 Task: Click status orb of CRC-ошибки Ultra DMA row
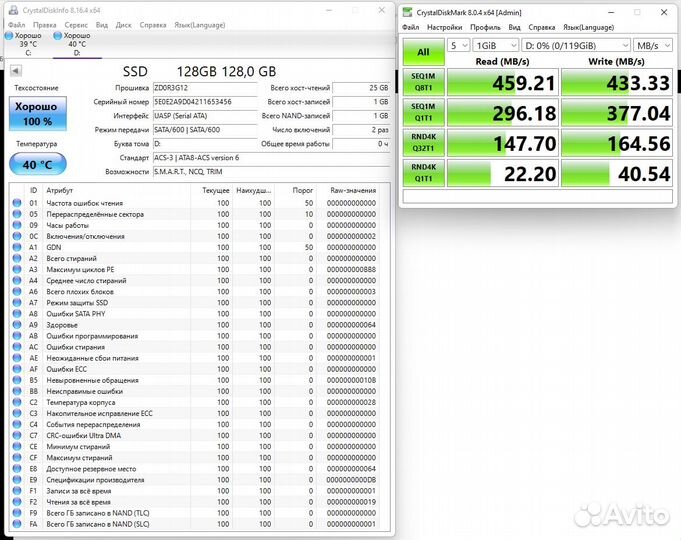coord(17,435)
